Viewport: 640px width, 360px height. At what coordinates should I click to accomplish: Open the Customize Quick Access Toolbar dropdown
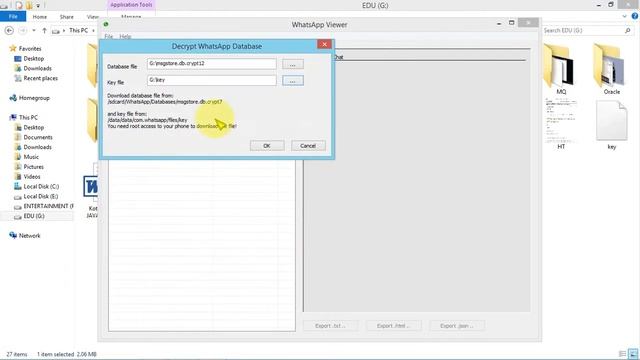tap(38, 6)
